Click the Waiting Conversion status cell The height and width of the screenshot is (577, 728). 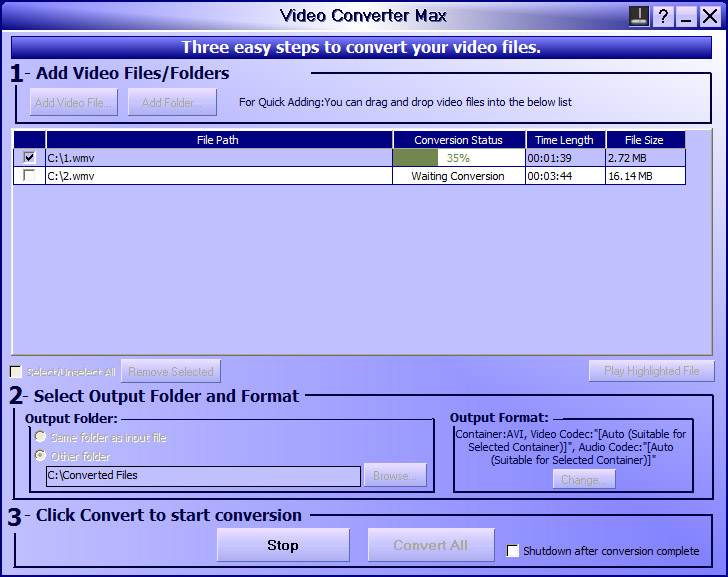click(x=459, y=176)
